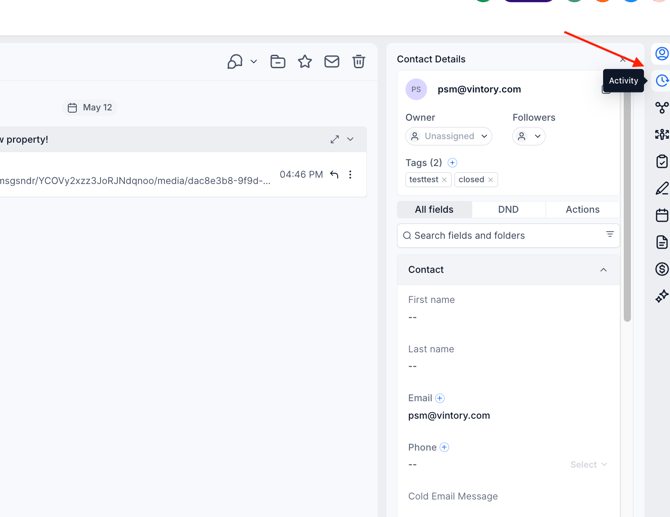The height and width of the screenshot is (517, 670).
Task: Open the Payments dollar sidebar icon
Action: tap(661, 269)
